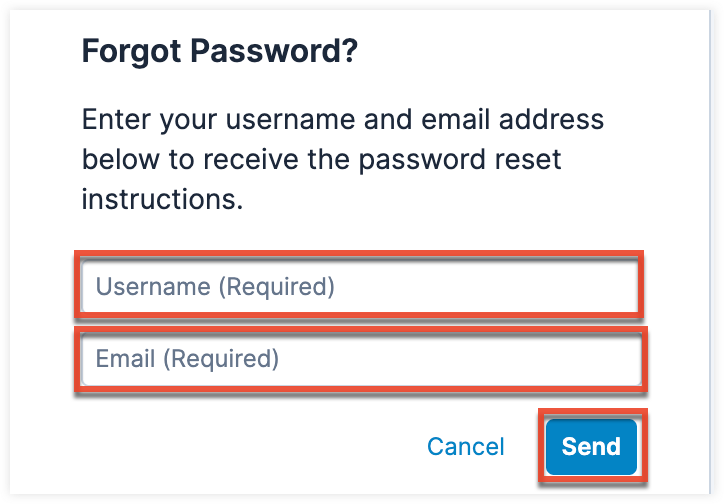The height and width of the screenshot is (504, 724).
Task: Focus the username text box
Action: coord(358,287)
